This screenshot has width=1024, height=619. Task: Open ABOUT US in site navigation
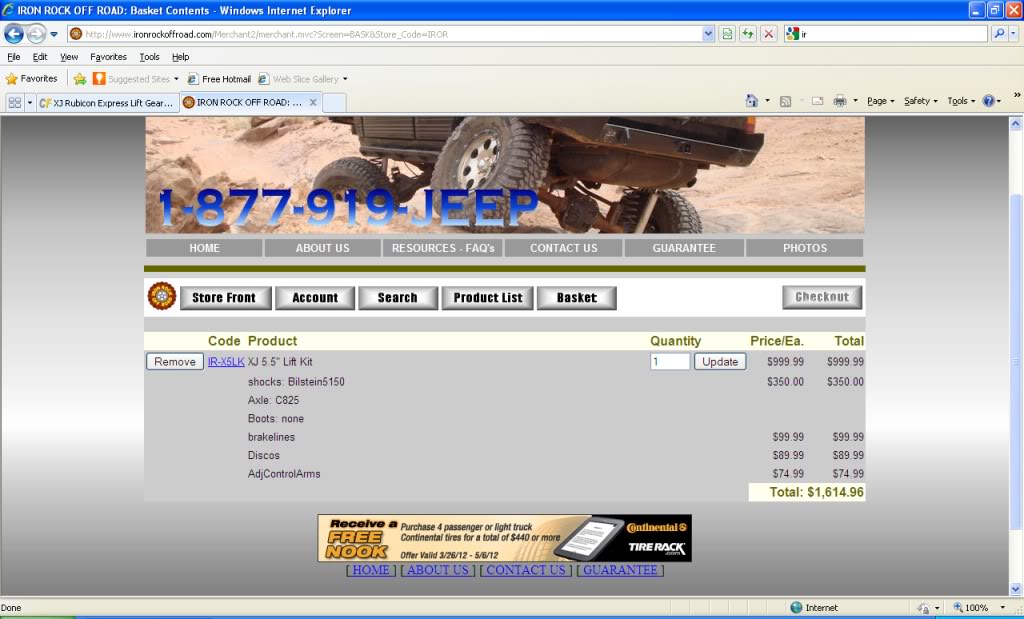click(323, 248)
